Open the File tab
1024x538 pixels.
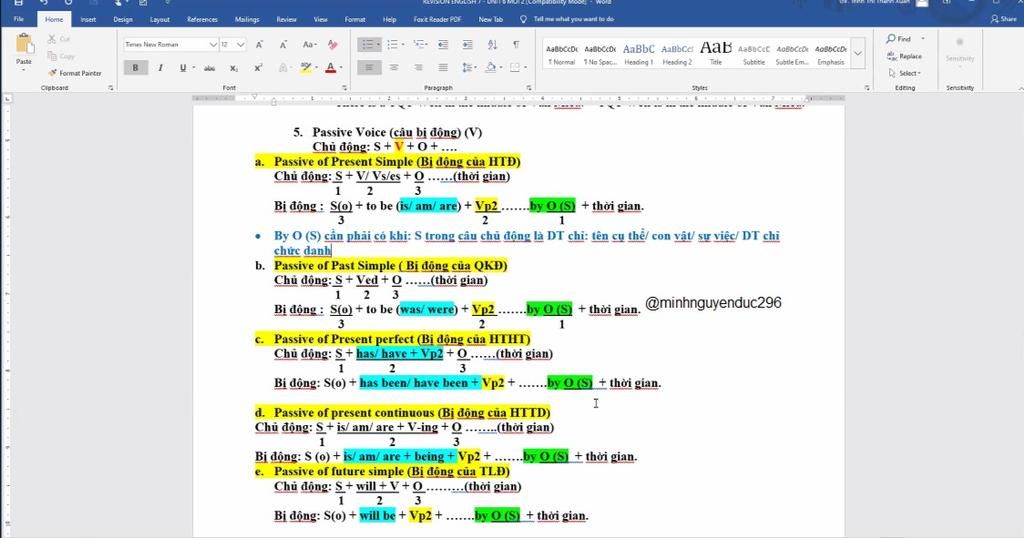pyautogui.click(x=19, y=19)
